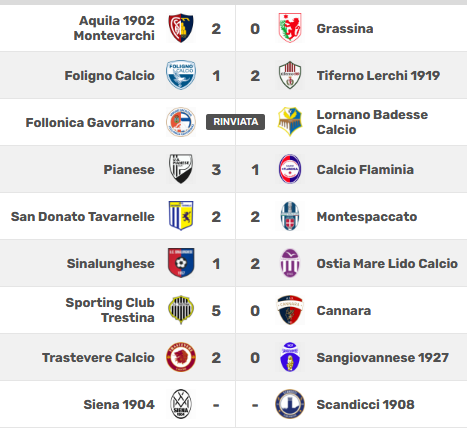Select the Pianese shield logo
The image size is (467, 435).
(181, 169)
